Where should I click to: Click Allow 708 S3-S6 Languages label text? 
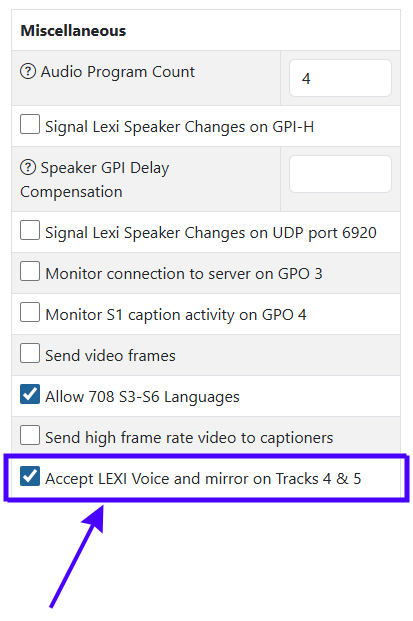(142, 397)
